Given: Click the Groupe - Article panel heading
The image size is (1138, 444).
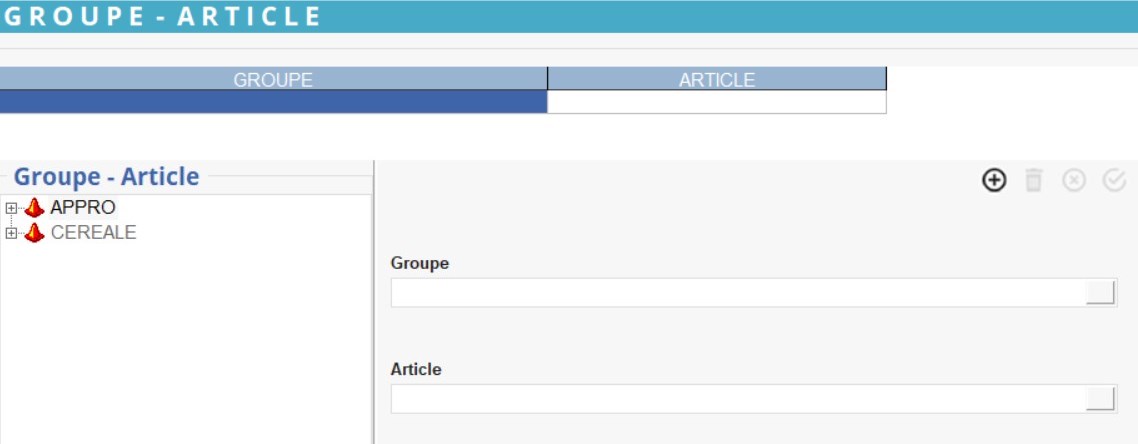Looking at the screenshot, I should 106,177.
